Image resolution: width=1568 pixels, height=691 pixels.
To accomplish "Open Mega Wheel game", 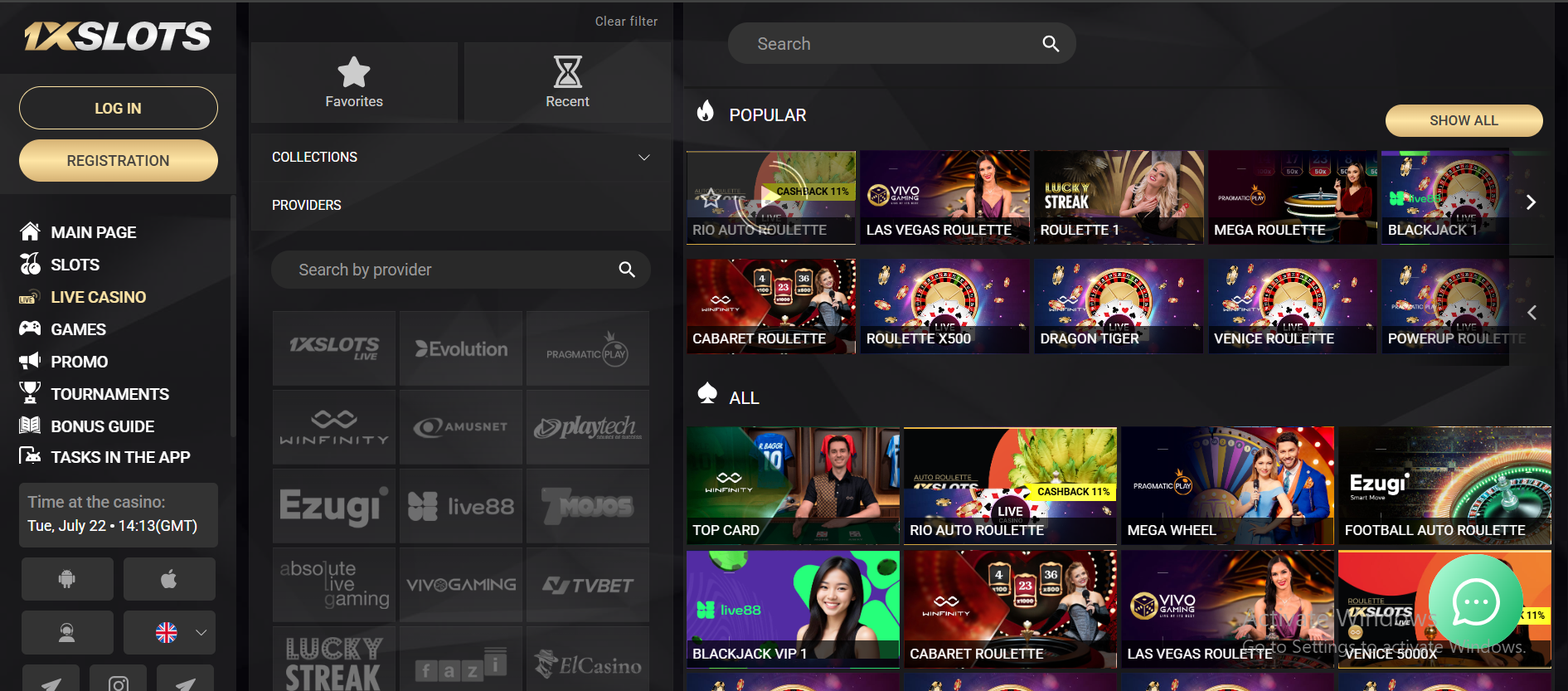I will click(1227, 486).
